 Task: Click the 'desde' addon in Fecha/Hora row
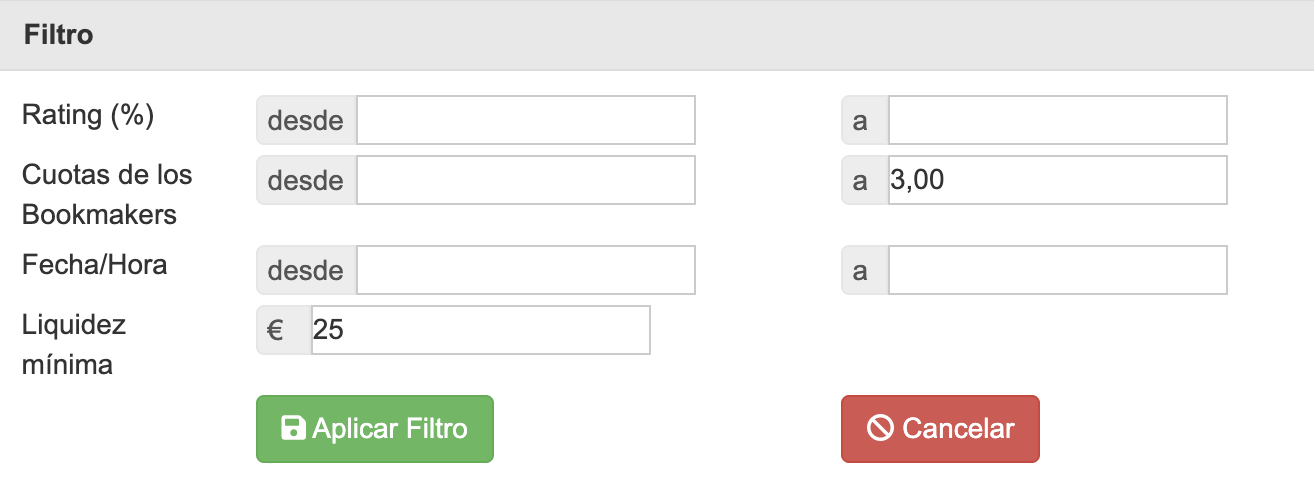(x=307, y=270)
